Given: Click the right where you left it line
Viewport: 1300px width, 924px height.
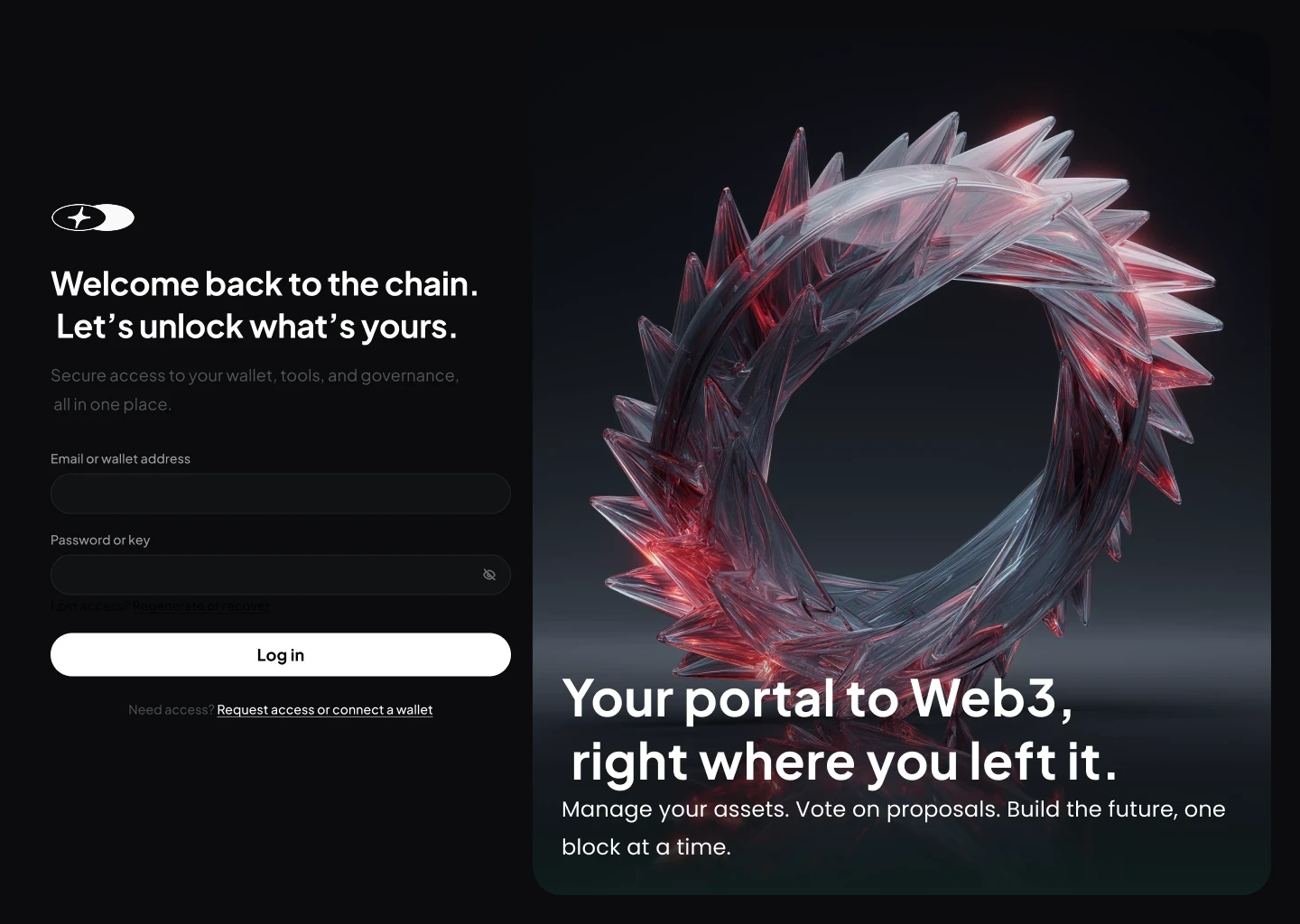Looking at the screenshot, I should coord(844,761).
